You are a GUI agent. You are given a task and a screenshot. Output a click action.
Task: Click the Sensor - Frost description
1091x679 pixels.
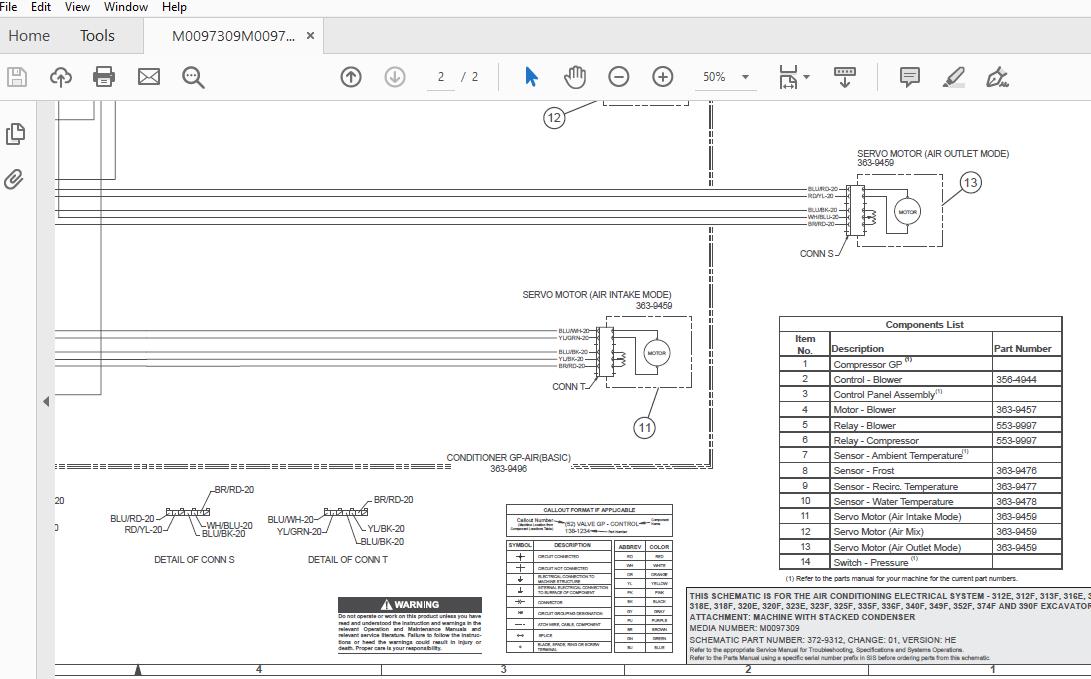coord(863,471)
